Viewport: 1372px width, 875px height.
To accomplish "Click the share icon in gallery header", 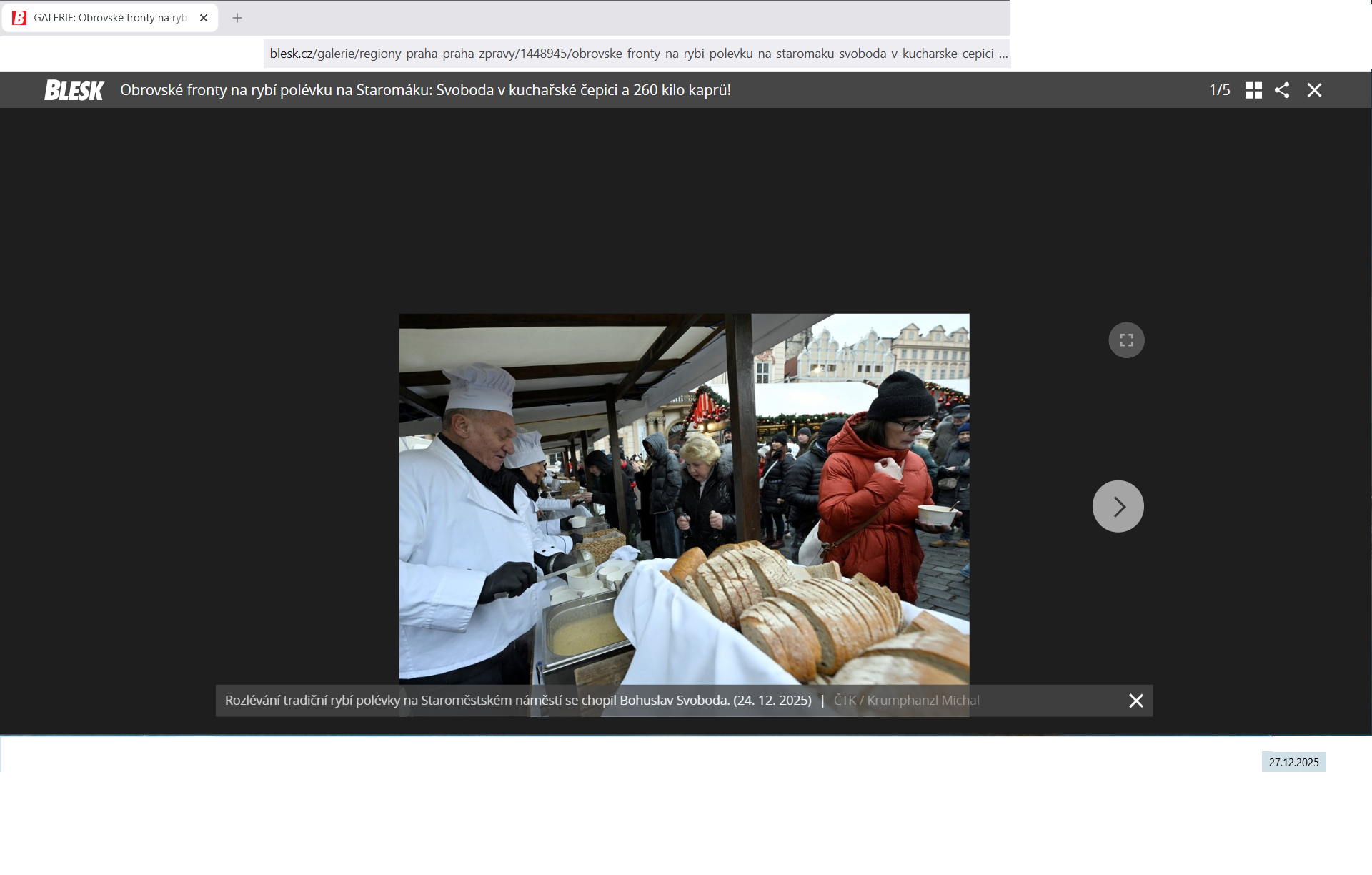I will pyautogui.click(x=1282, y=90).
